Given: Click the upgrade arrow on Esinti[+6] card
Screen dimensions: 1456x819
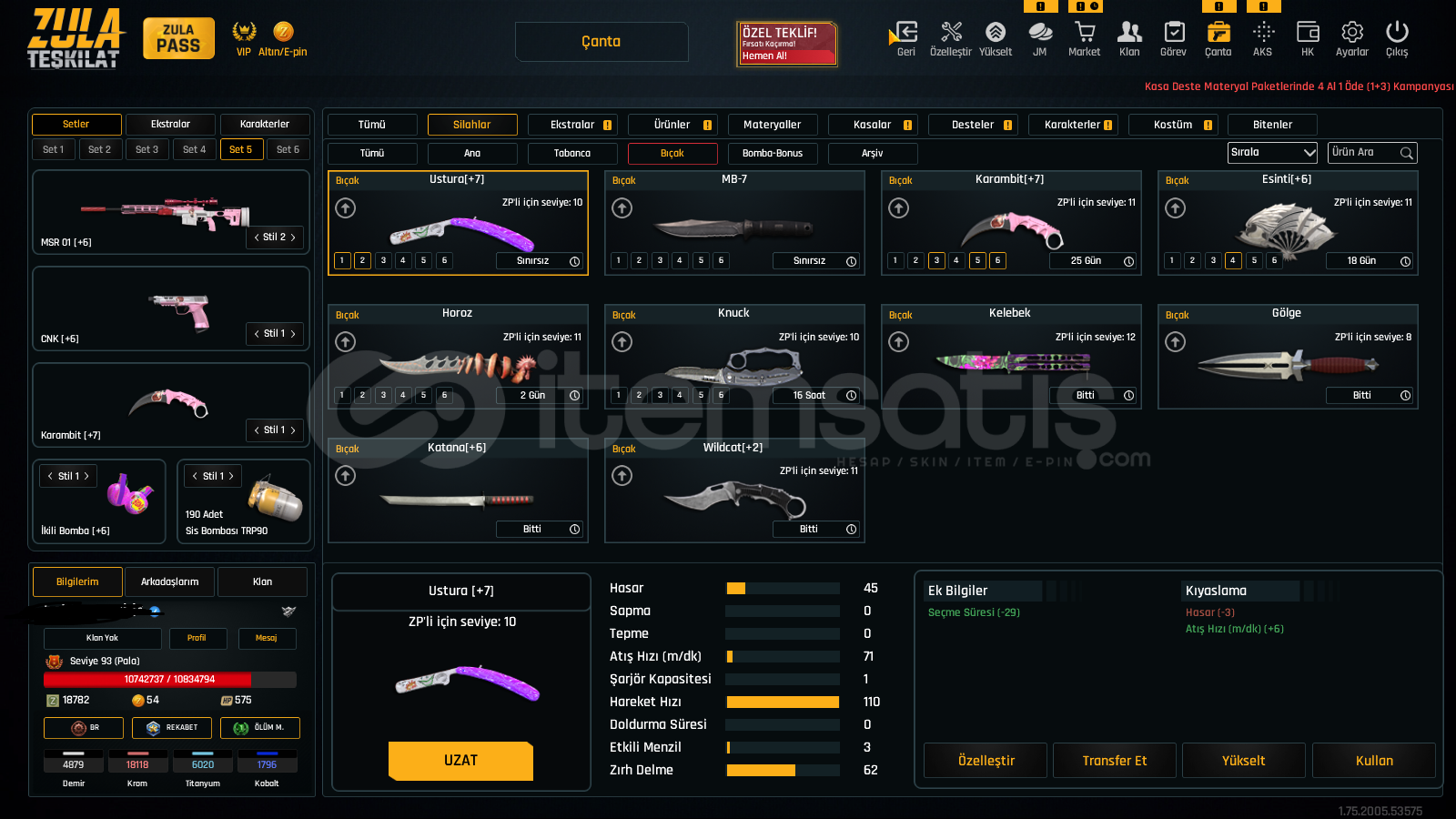Looking at the screenshot, I should (1176, 208).
